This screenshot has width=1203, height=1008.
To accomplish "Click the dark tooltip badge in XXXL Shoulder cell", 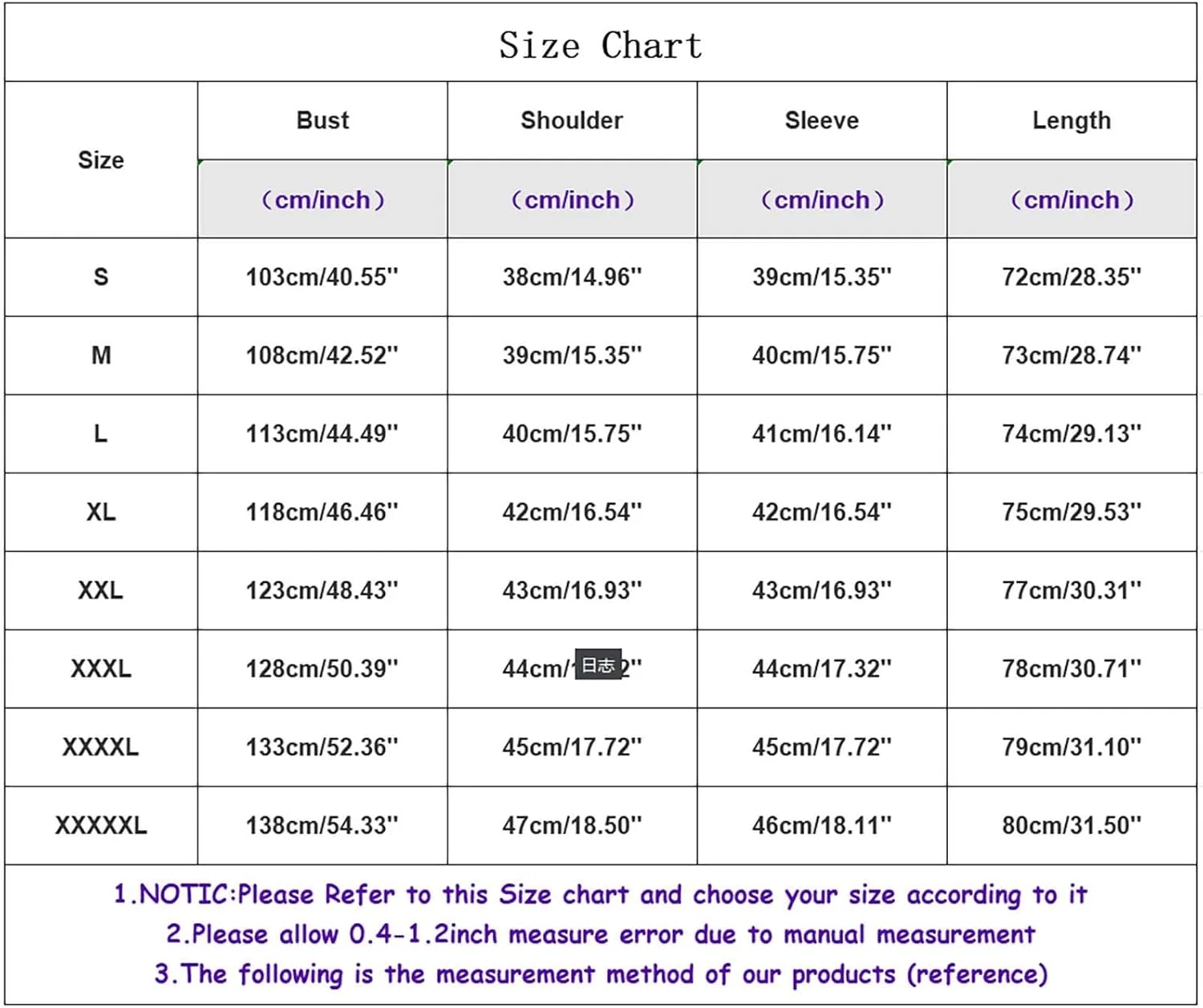I will [x=598, y=666].
